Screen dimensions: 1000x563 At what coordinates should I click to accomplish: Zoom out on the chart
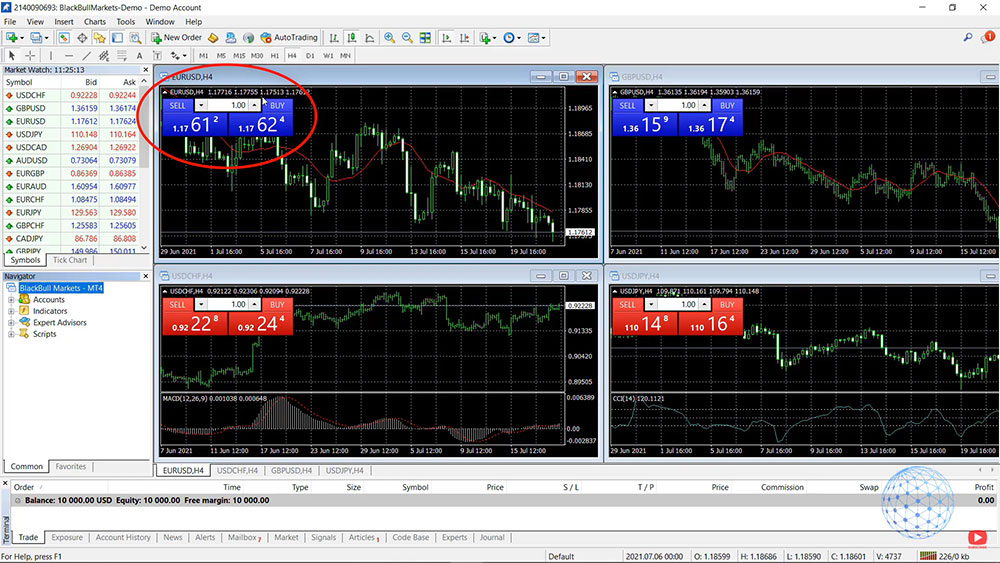click(x=408, y=38)
